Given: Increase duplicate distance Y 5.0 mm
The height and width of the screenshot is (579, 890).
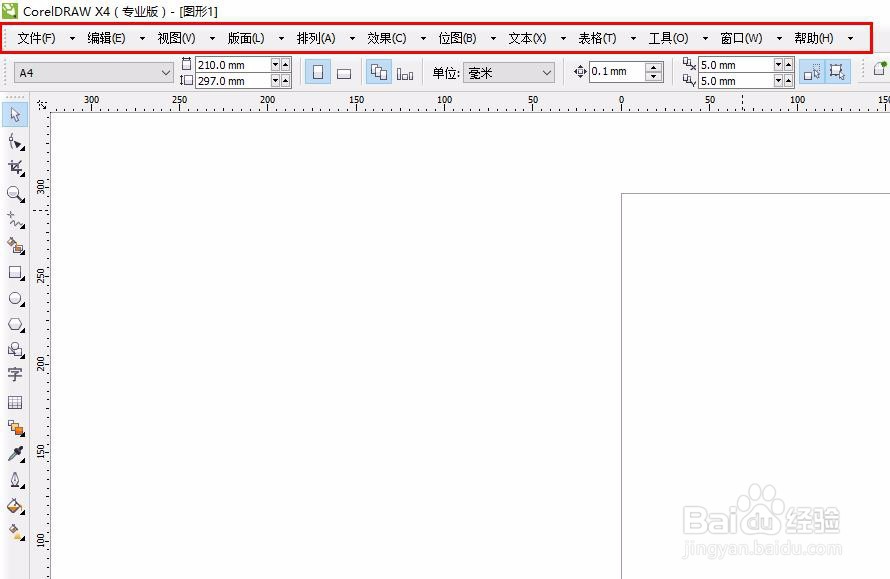Looking at the screenshot, I should (788, 81).
